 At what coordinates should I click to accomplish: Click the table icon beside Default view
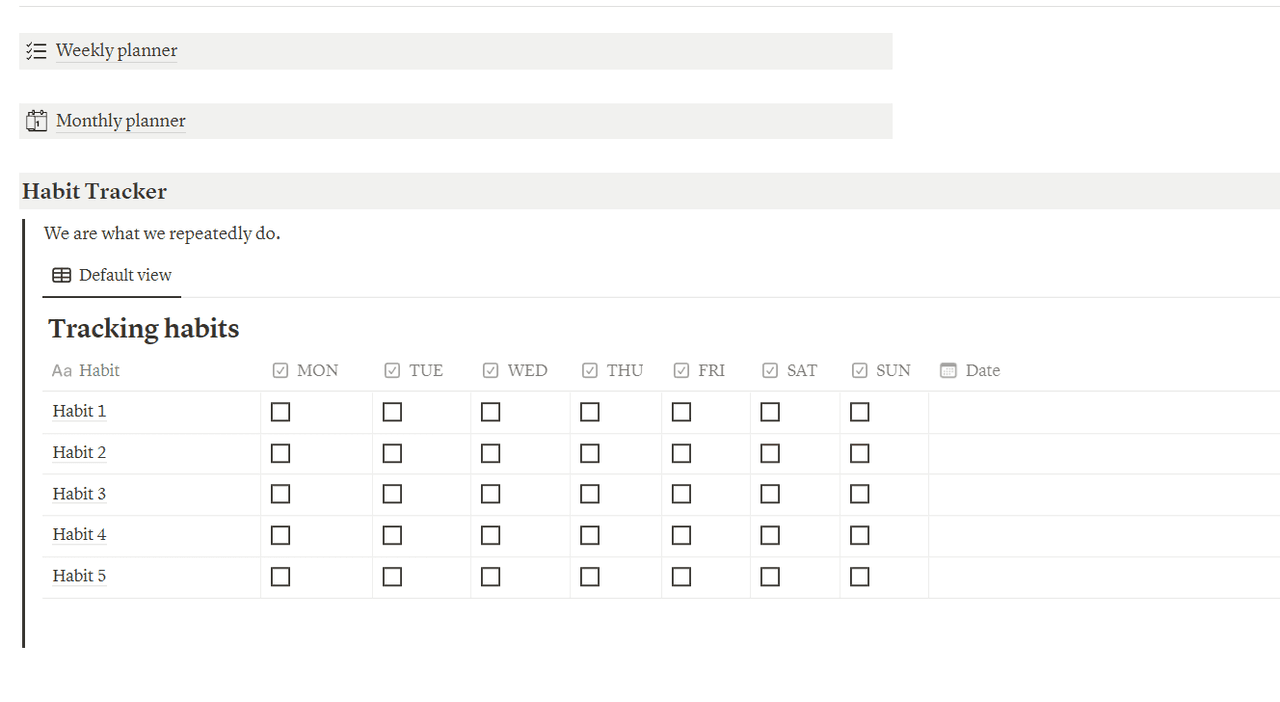point(62,275)
